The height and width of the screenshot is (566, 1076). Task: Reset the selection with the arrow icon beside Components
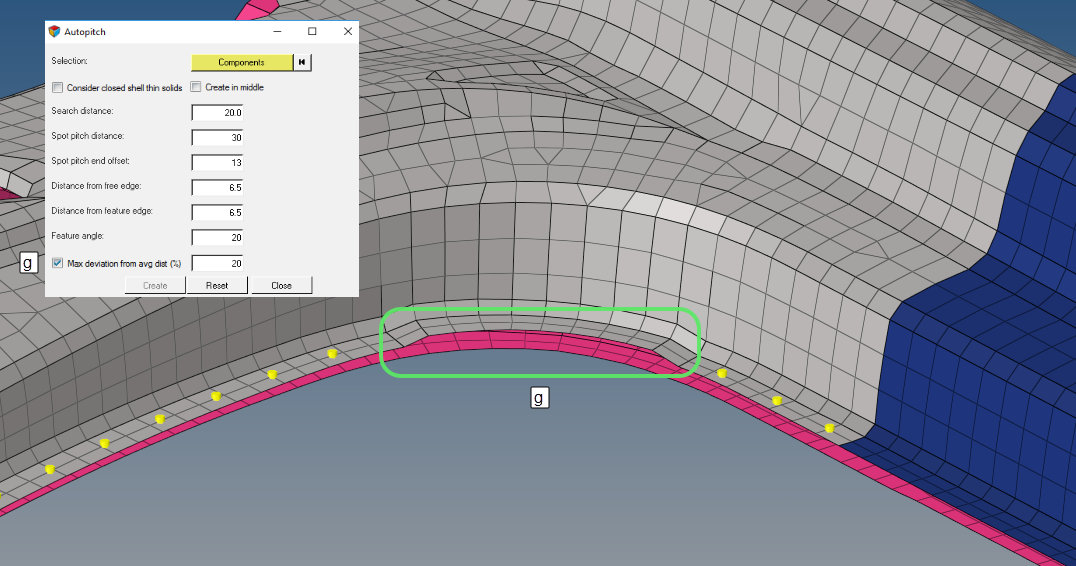(302, 62)
